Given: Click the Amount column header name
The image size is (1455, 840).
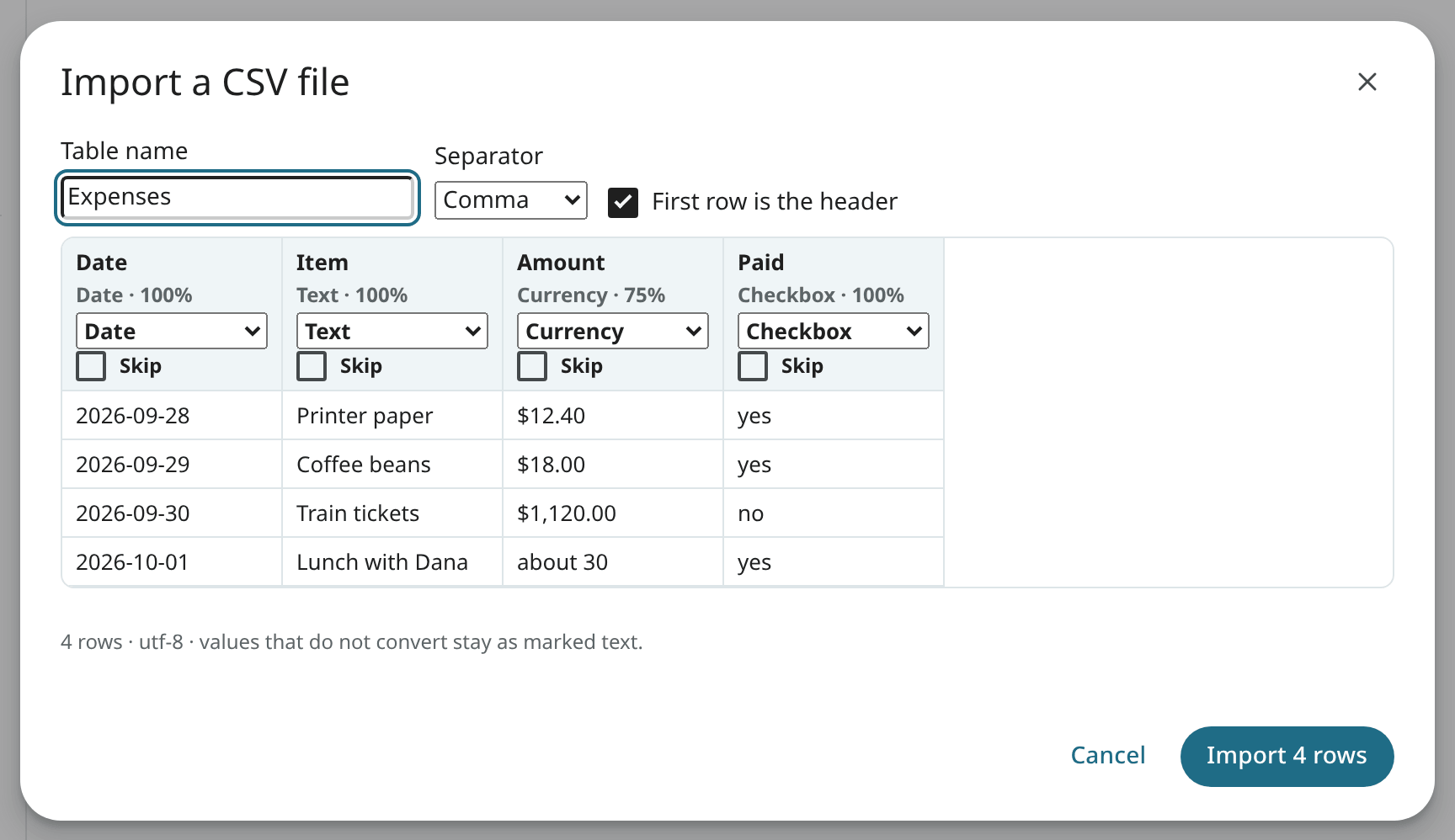Looking at the screenshot, I should [x=561, y=263].
